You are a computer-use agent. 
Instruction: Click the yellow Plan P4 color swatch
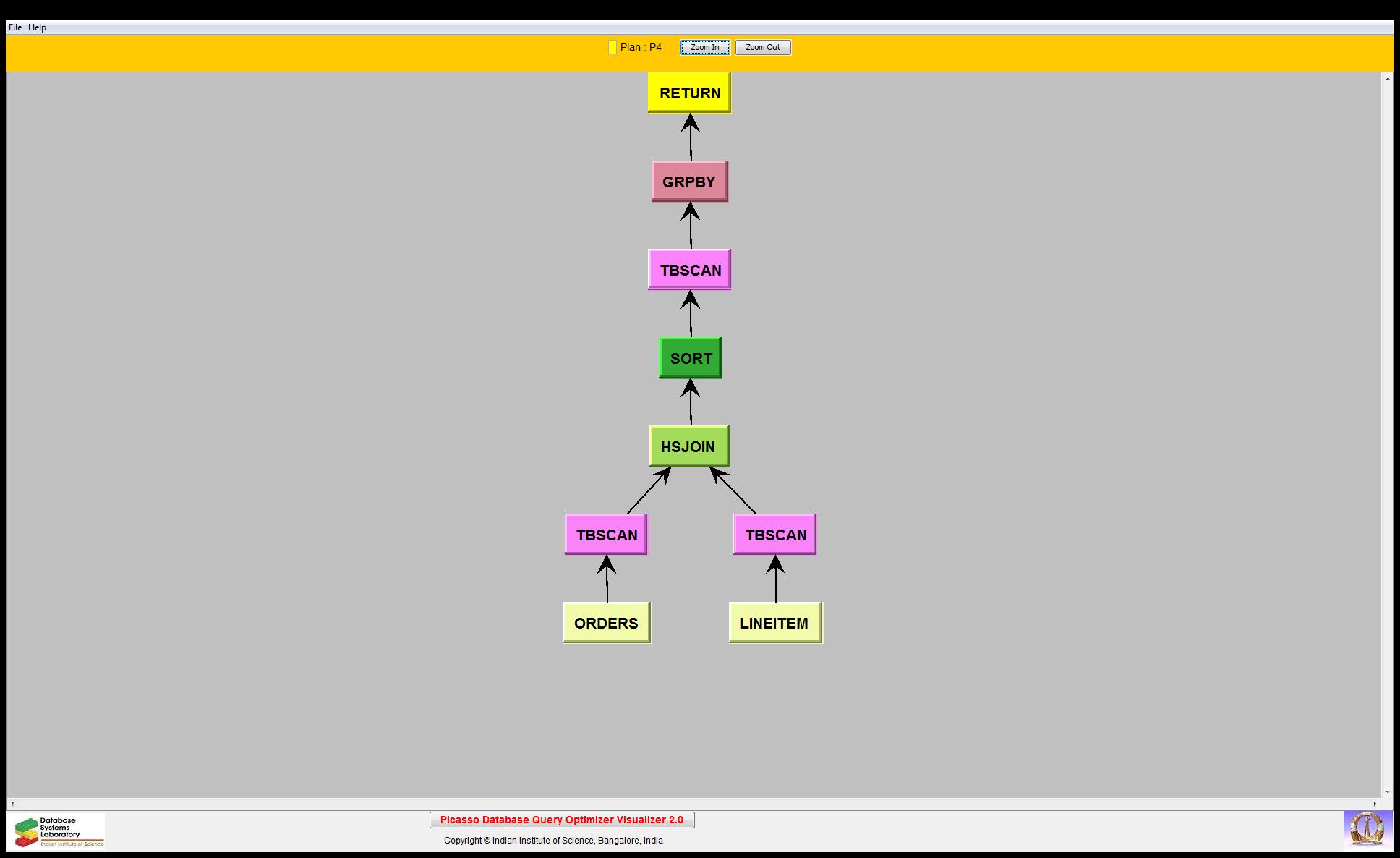612,47
